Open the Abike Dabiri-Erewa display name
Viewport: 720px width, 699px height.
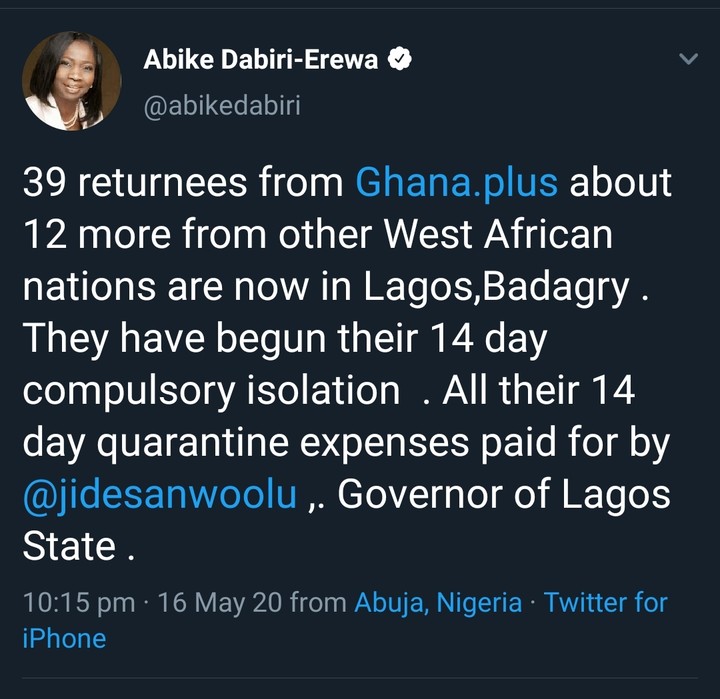260,60
